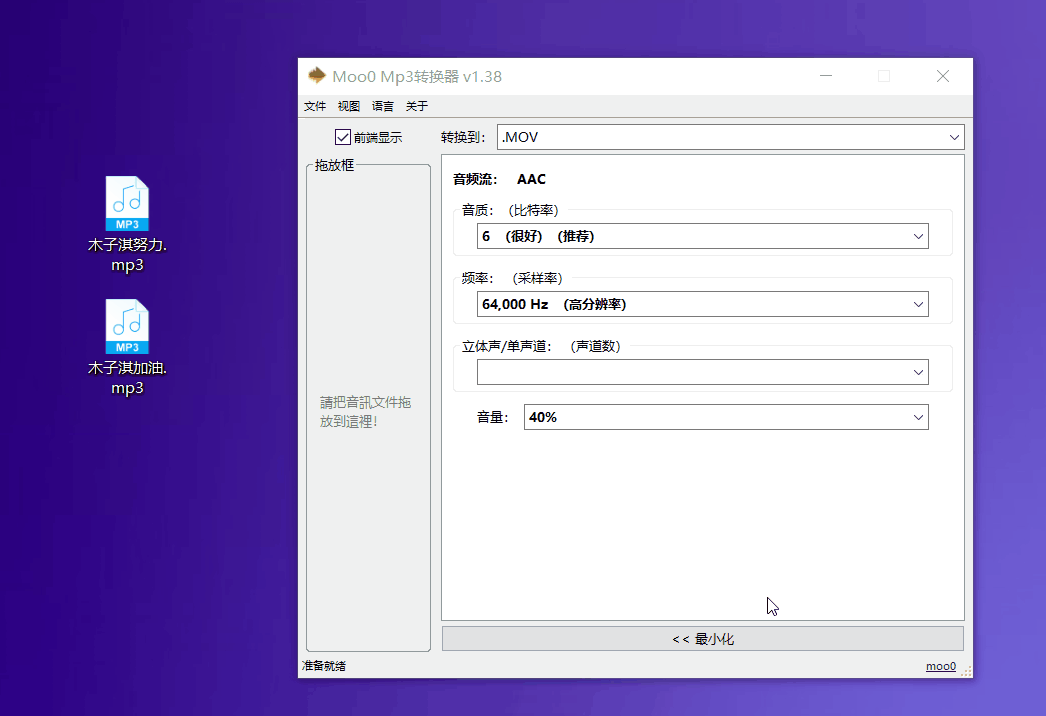1046x716 pixels.
Task: Open the 音质 bitrate dropdown
Action: point(702,236)
